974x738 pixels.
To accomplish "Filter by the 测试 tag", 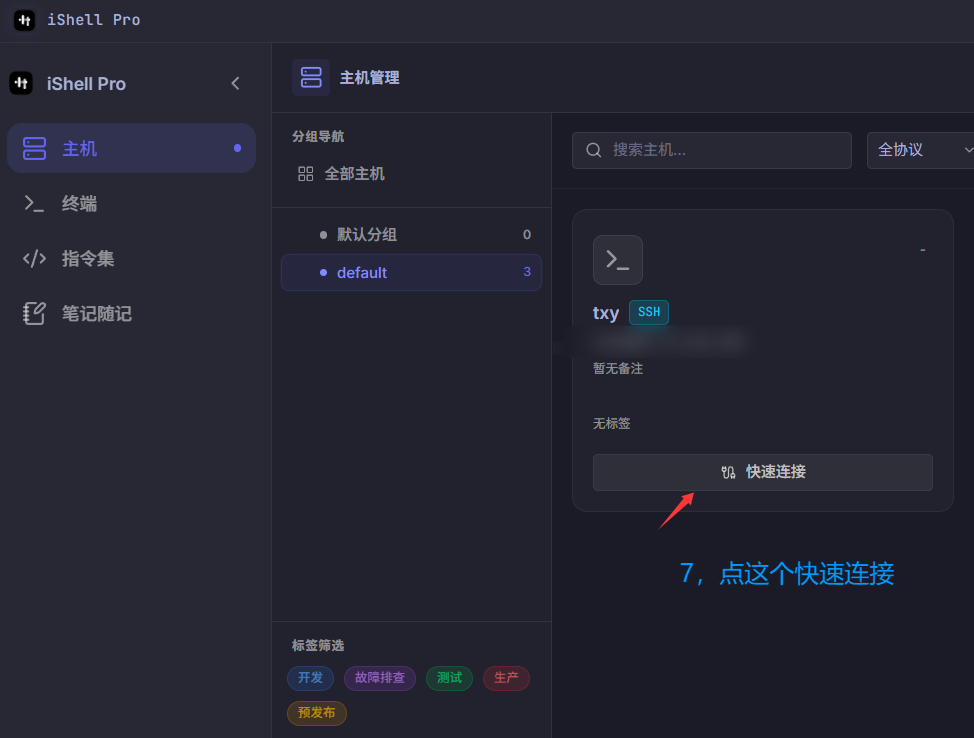I will [449, 678].
